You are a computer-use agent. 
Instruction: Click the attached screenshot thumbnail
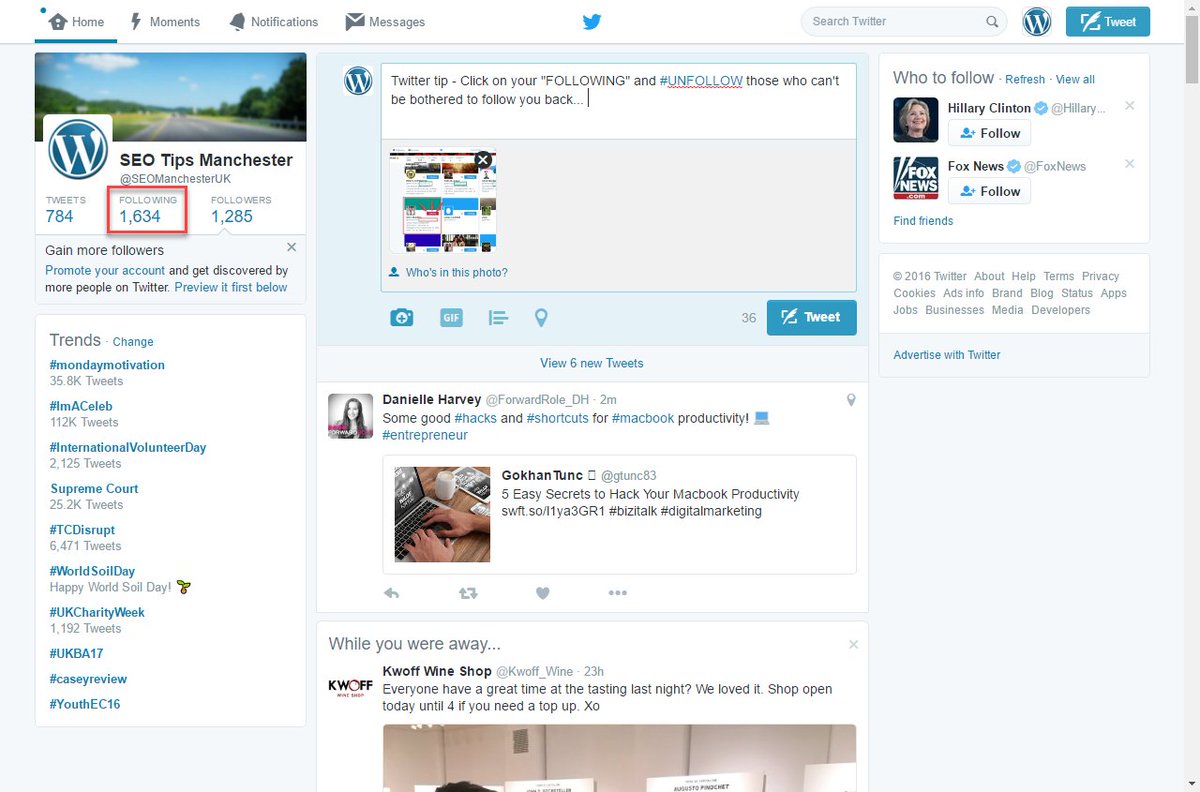442,200
